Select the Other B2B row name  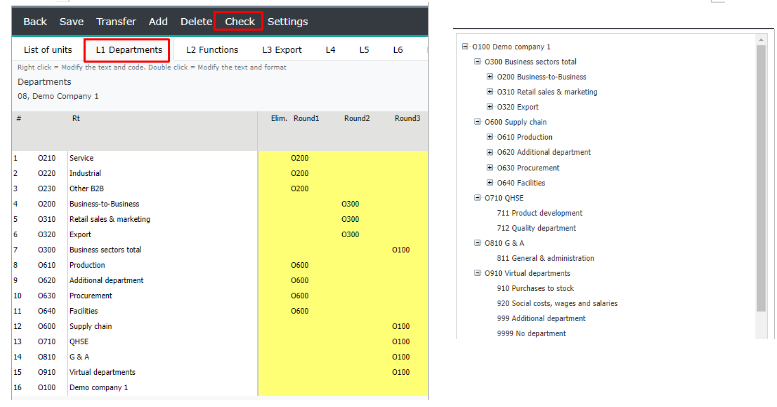(87, 188)
